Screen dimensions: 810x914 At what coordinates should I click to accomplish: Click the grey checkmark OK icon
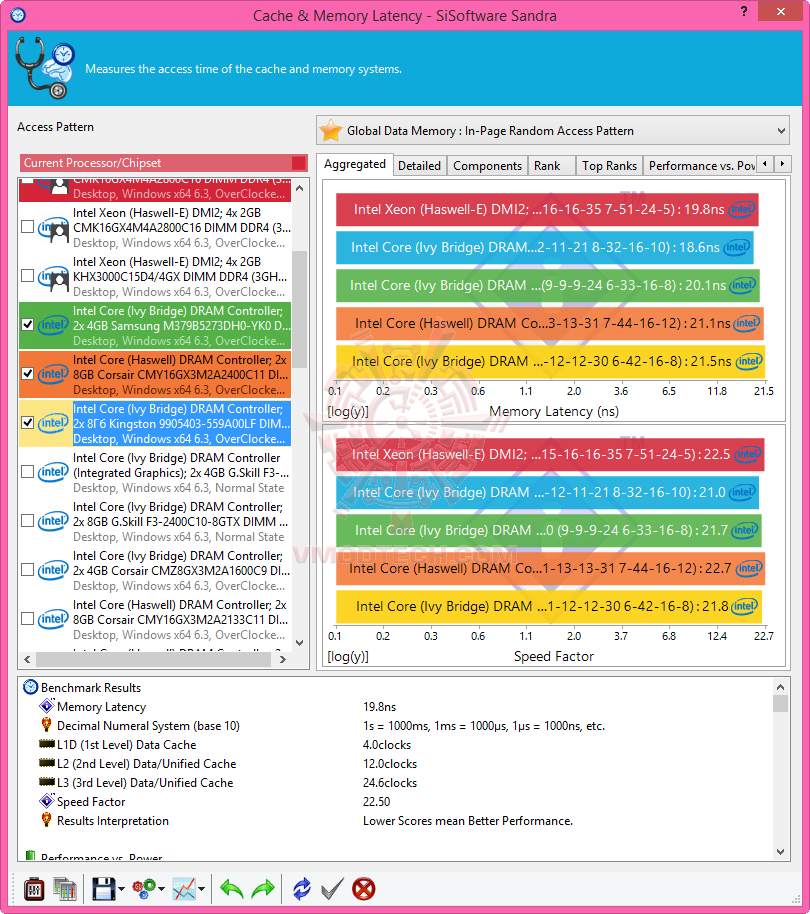pos(332,889)
